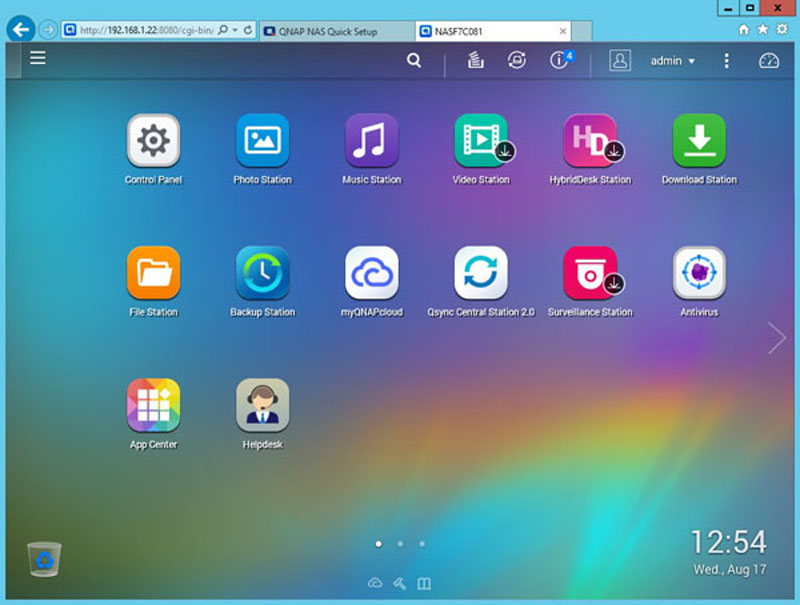This screenshot has width=800, height=605.
Task: Open the hamburger main menu
Action: [x=38, y=58]
